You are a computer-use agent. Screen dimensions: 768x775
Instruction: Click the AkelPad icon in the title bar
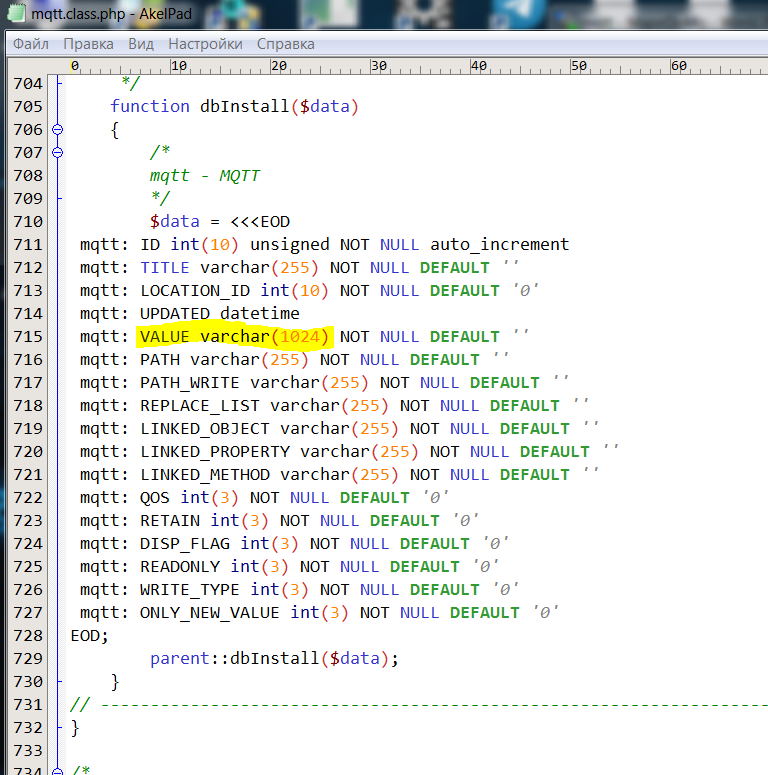pyautogui.click(x=17, y=14)
